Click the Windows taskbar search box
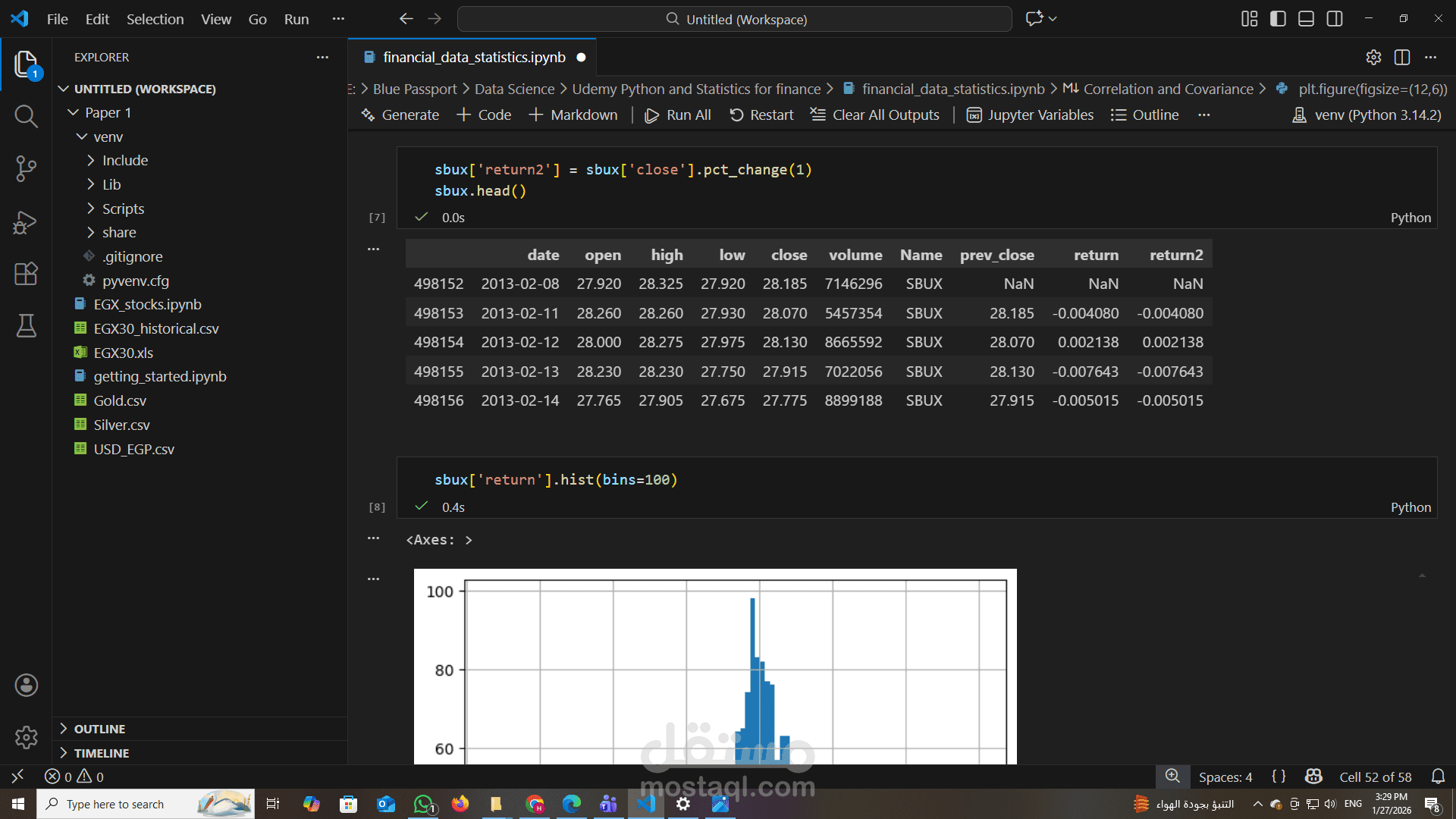Viewport: 1456px width, 819px height. (114, 804)
